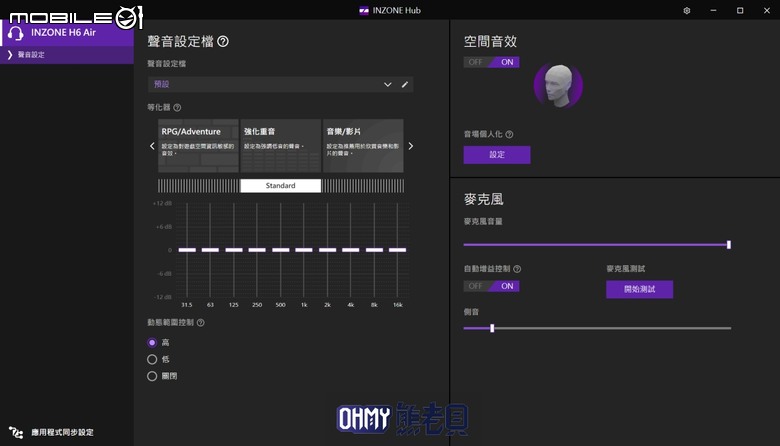Open help icon beside 動態範圍控制
Viewport: 780px width, 446px height.
pyautogui.click(x=200, y=323)
